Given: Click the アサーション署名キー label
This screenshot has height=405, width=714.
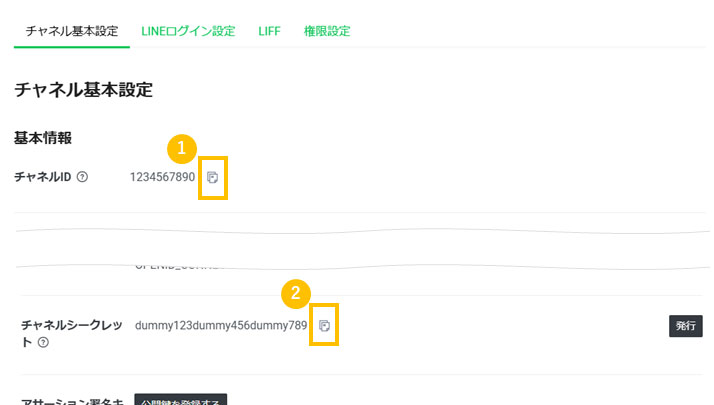Looking at the screenshot, I should 72,400.
